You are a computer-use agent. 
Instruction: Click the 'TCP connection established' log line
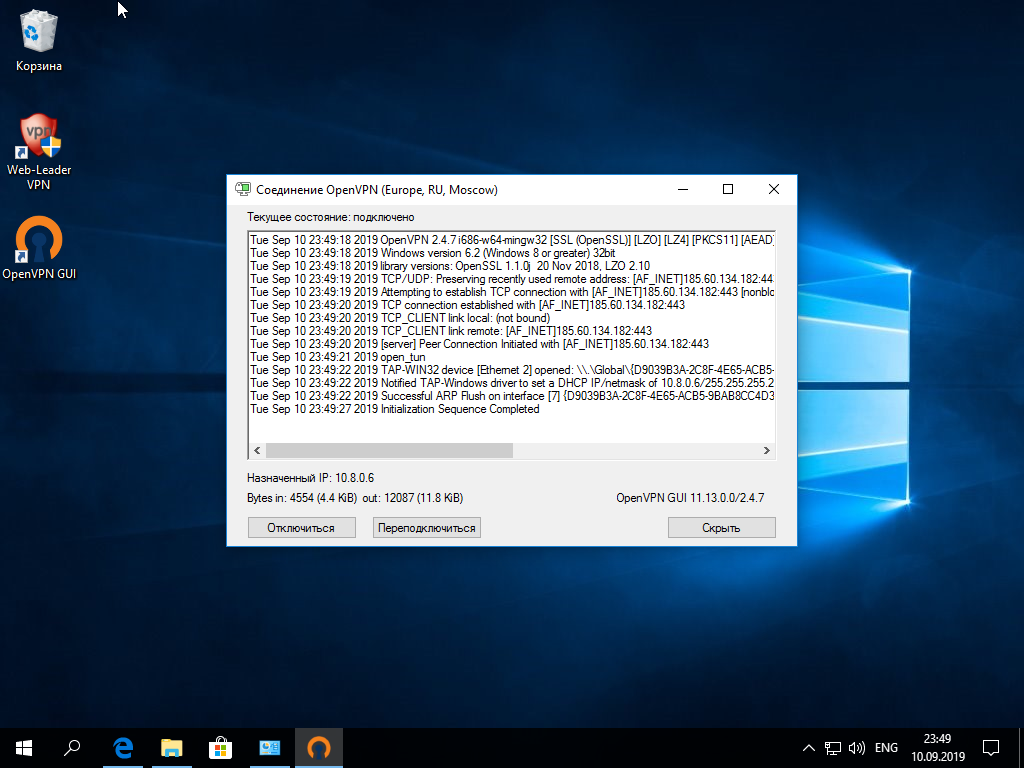[x=468, y=305]
